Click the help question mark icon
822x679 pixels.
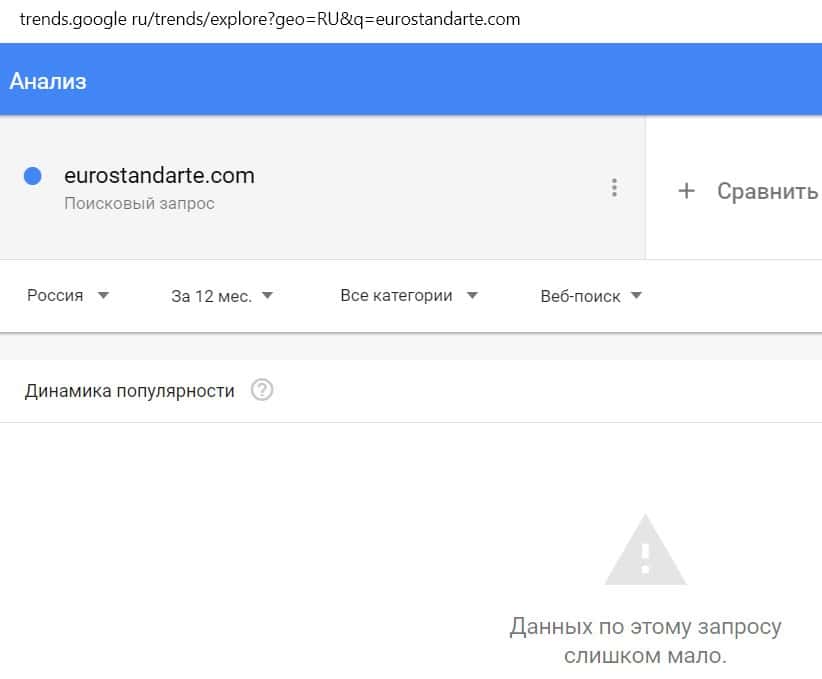pyautogui.click(x=262, y=390)
